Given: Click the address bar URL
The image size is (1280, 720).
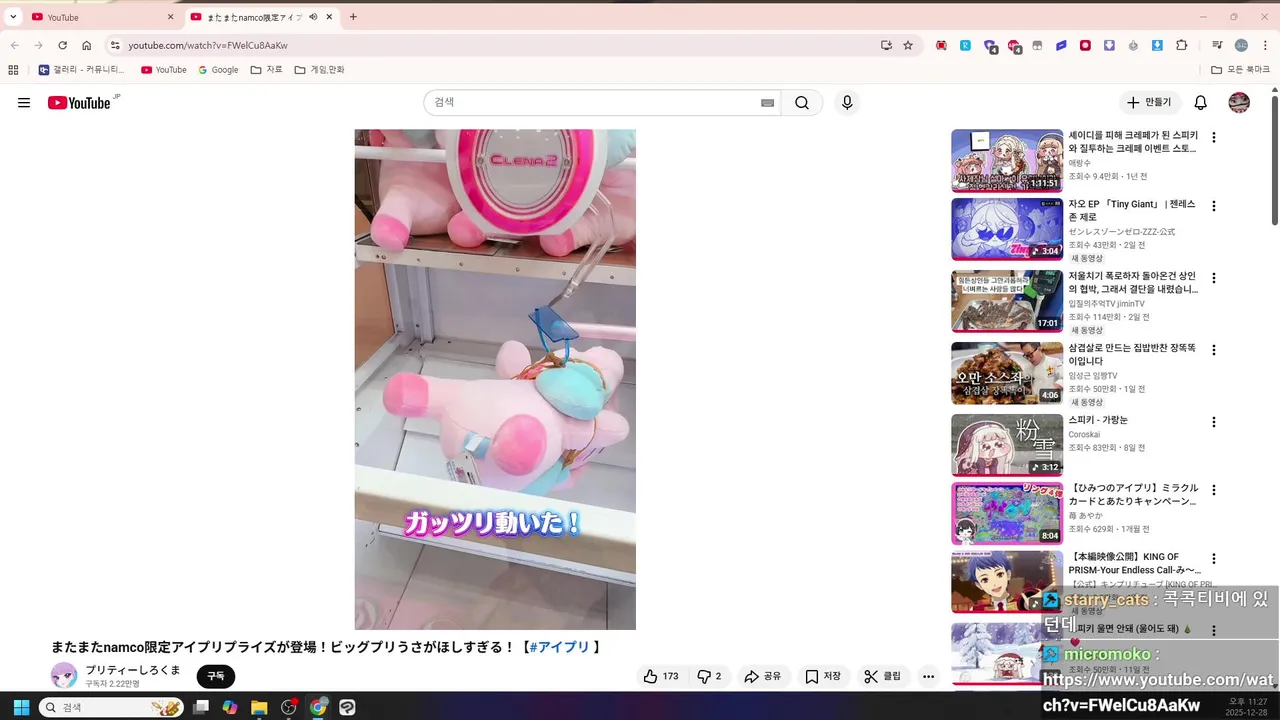Looking at the screenshot, I should click(x=208, y=45).
